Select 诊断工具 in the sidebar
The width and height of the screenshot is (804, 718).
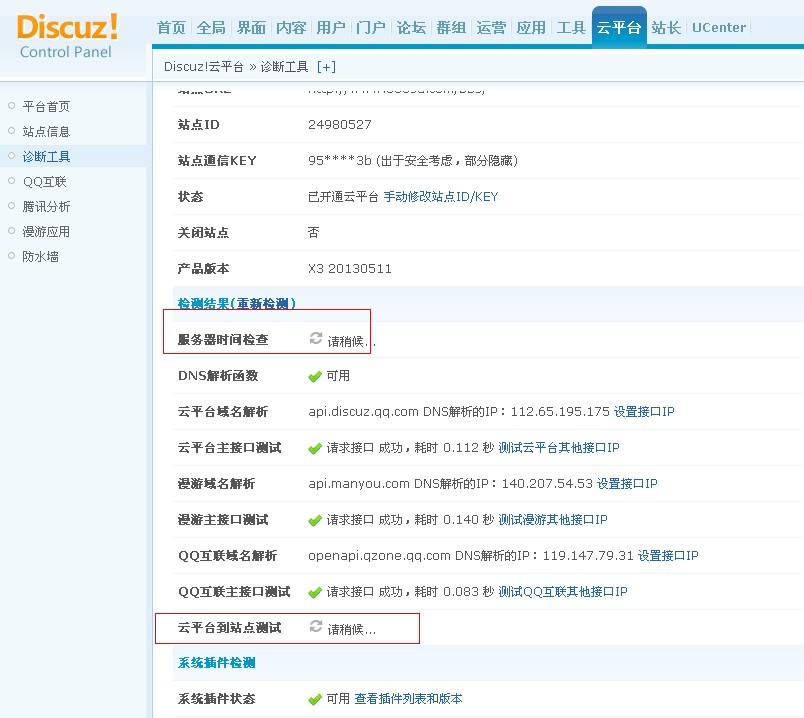click(x=46, y=156)
